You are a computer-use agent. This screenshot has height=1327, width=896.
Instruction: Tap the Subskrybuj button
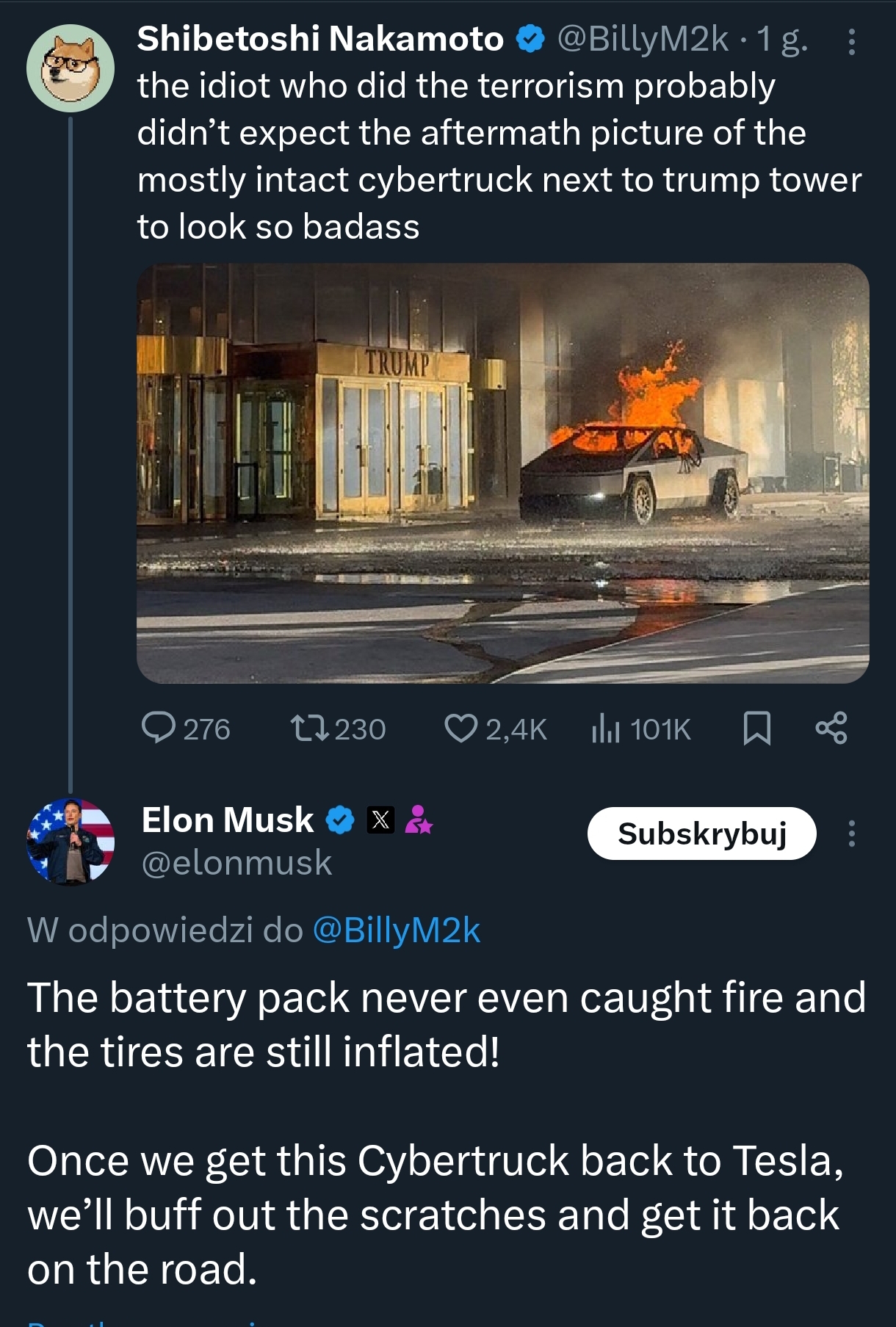701,834
